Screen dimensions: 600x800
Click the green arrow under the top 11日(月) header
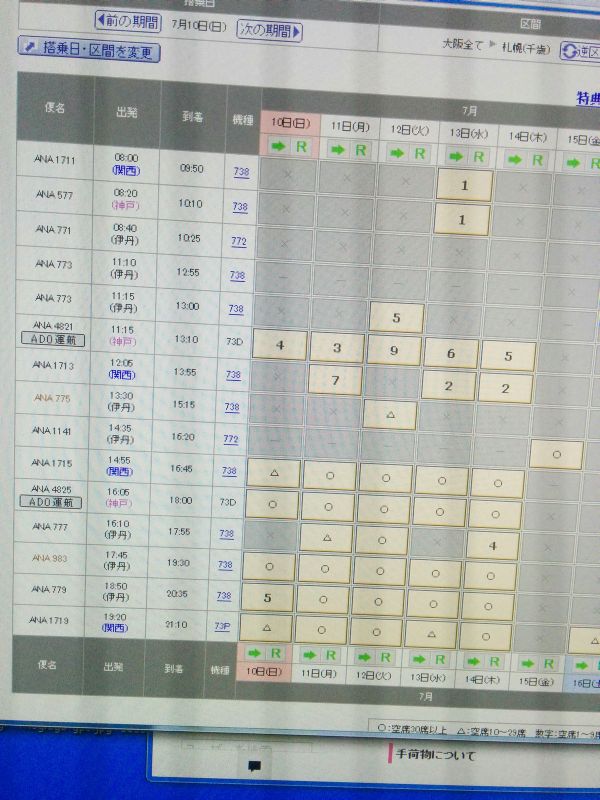(338, 149)
